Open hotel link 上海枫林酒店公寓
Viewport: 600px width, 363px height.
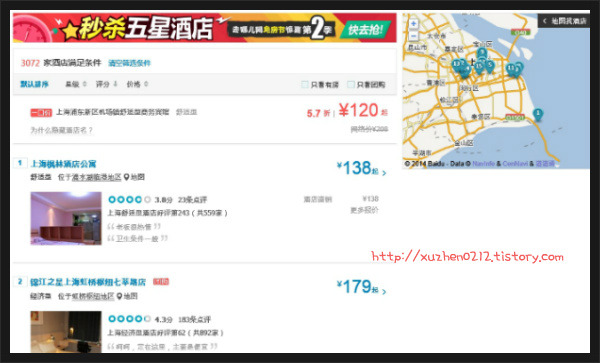(x=63, y=164)
